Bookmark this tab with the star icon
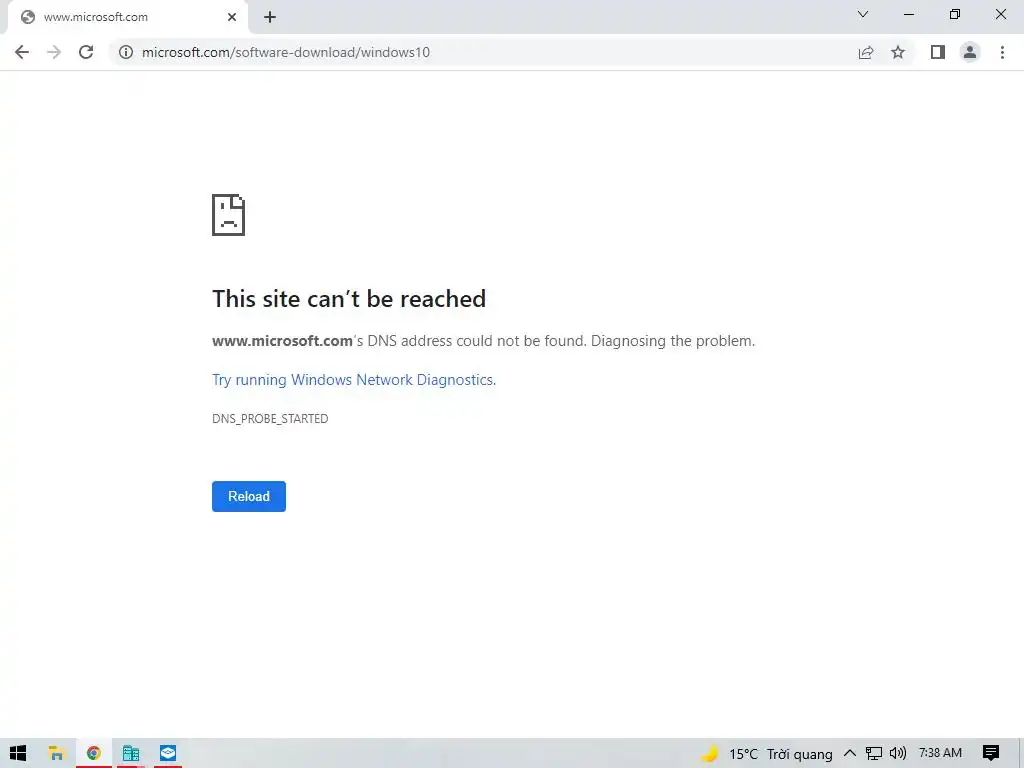 pos(898,52)
